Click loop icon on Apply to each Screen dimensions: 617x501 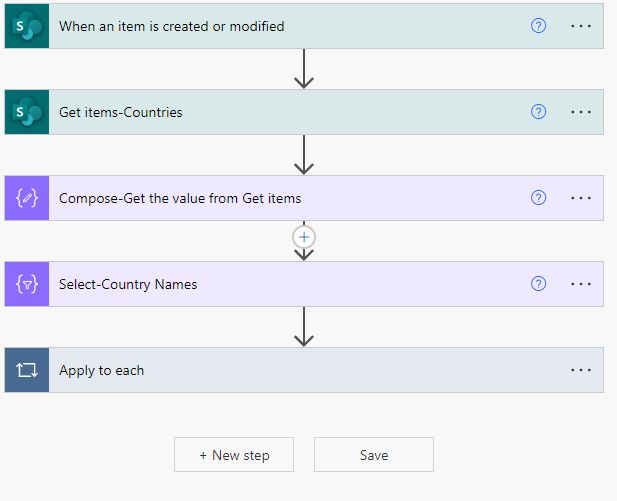pyautogui.click(x=27, y=370)
